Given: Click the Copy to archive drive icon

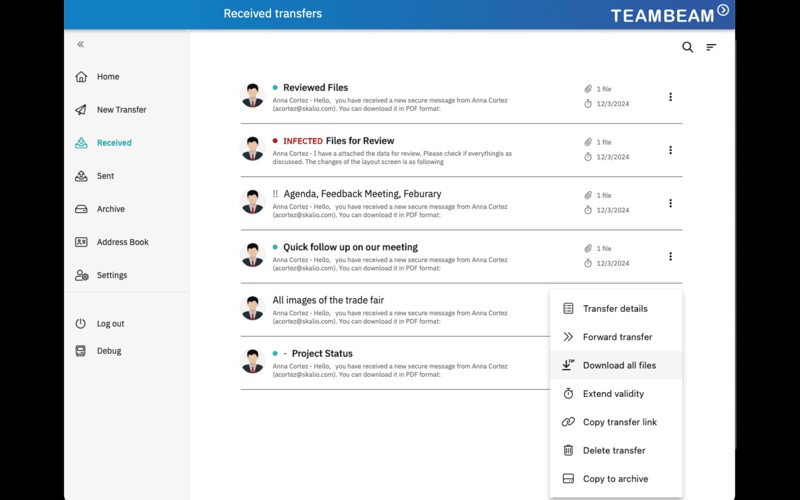Looking at the screenshot, I should [x=568, y=479].
